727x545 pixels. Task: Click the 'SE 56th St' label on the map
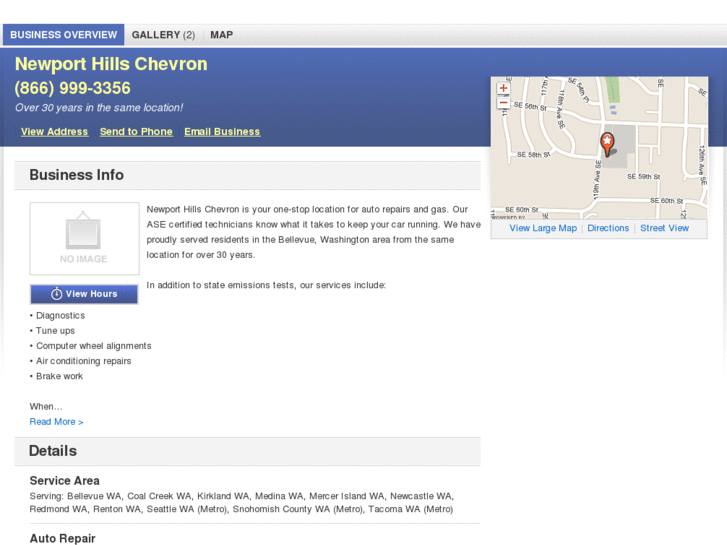pyautogui.click(x=530, y=106)
